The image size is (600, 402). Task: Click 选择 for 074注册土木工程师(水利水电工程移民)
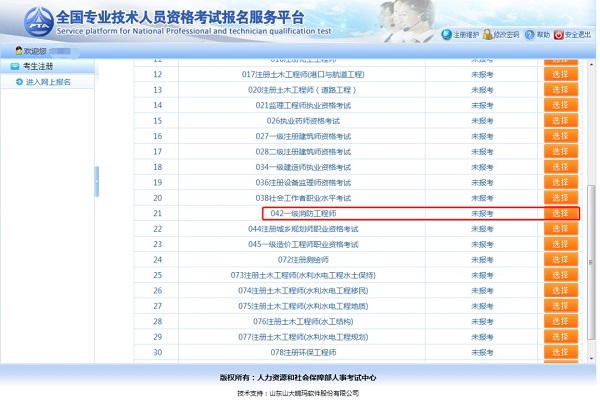point(561,290)
